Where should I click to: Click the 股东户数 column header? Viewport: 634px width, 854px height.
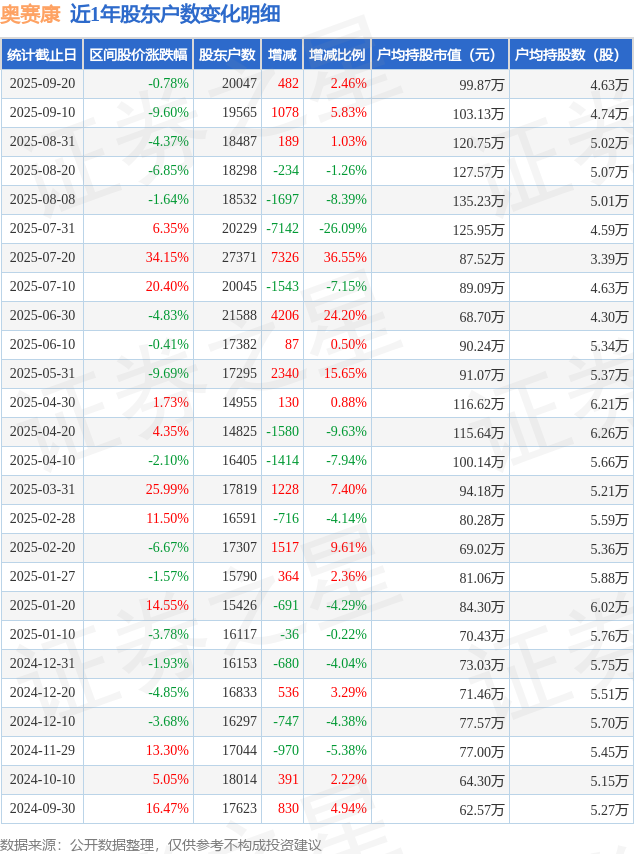coord(226,55)
